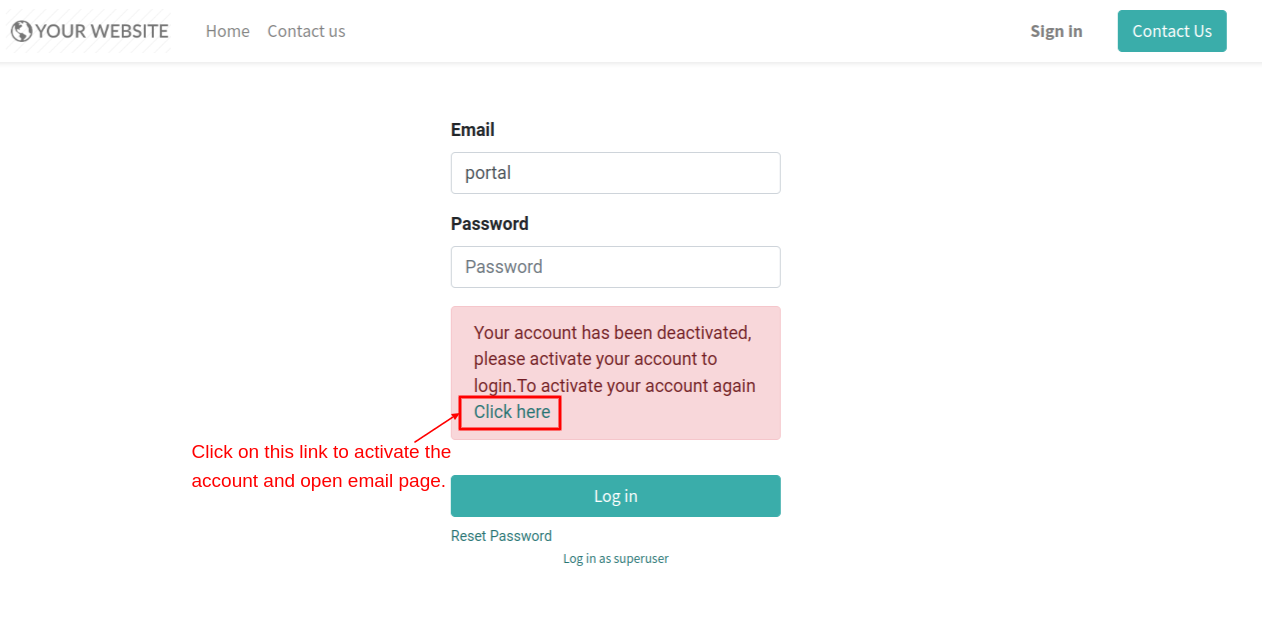Click the teal Contact Us button
The height and width of the screenshot is (623, 1262).
coord(1172,31)
